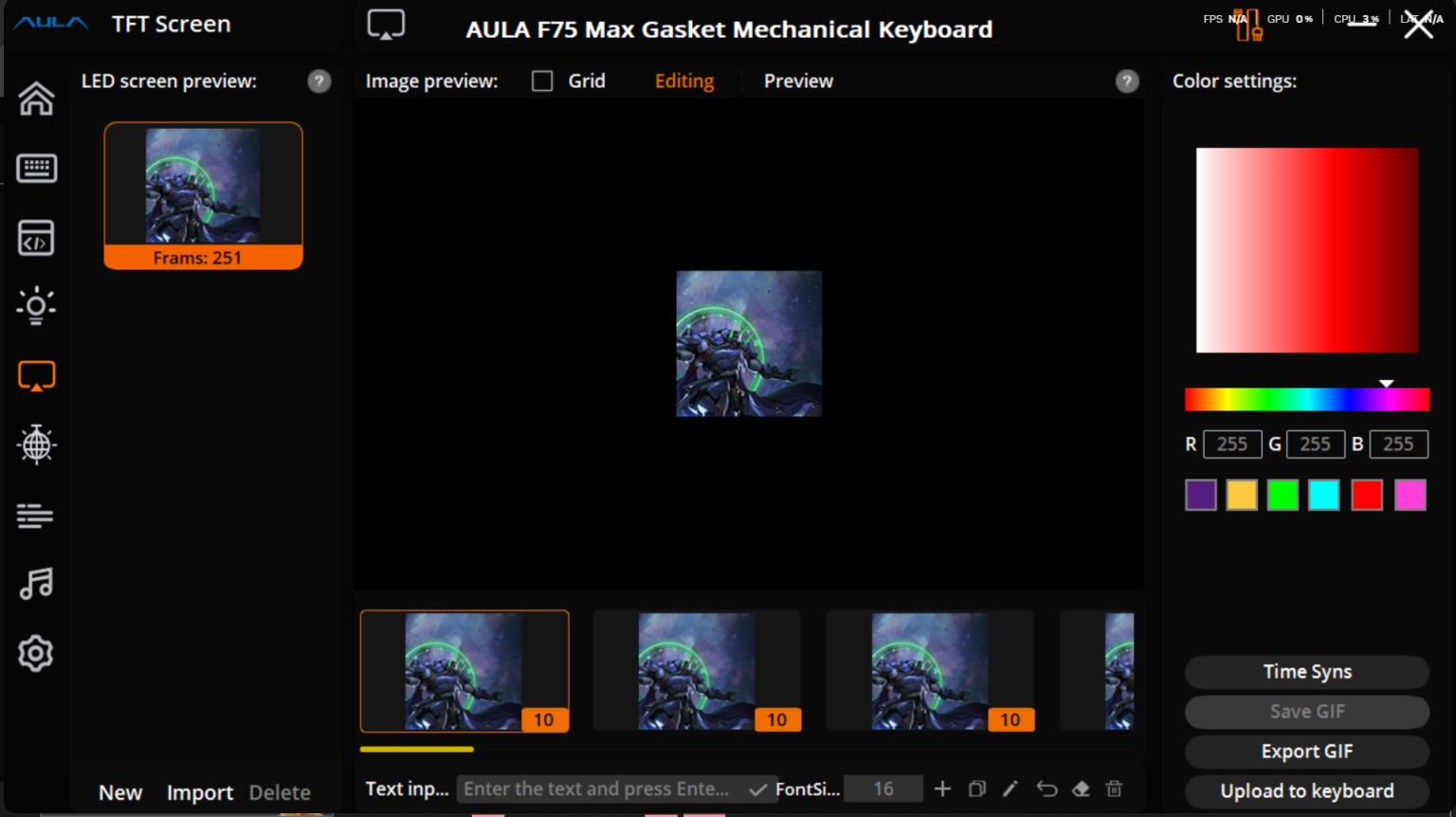Viewport: 1456px width, 817px height.
Task: Select the TFT Screen sidebar icon
Action: [x=36, y=375]
